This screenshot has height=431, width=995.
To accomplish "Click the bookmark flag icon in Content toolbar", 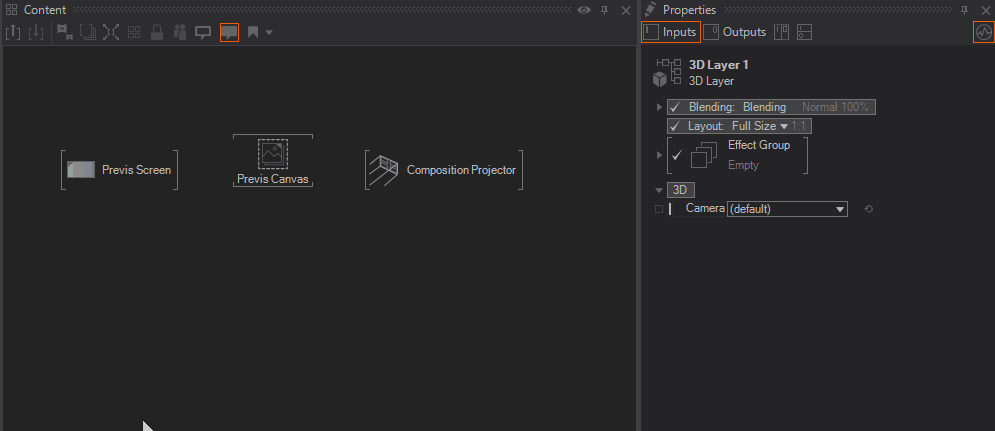I will (x=253, y=32).
